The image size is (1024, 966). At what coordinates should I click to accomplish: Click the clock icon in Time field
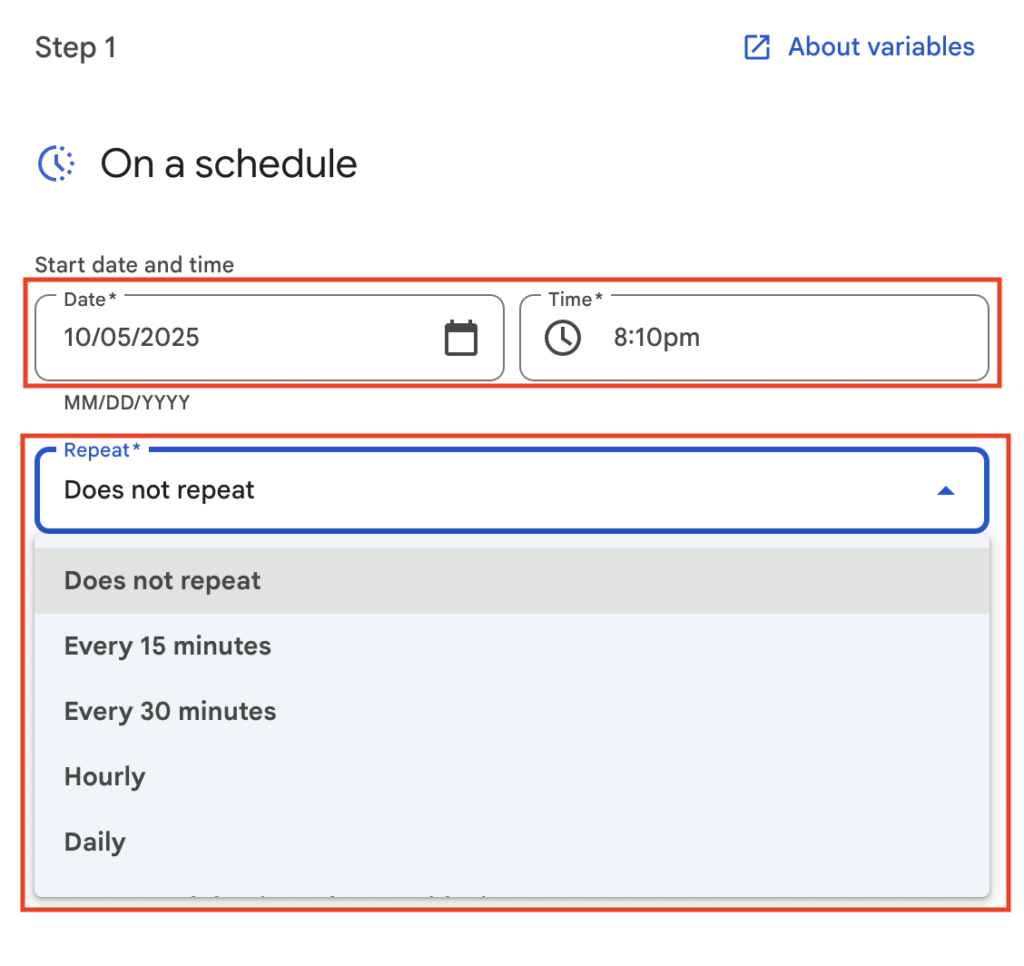coord(562,338)
